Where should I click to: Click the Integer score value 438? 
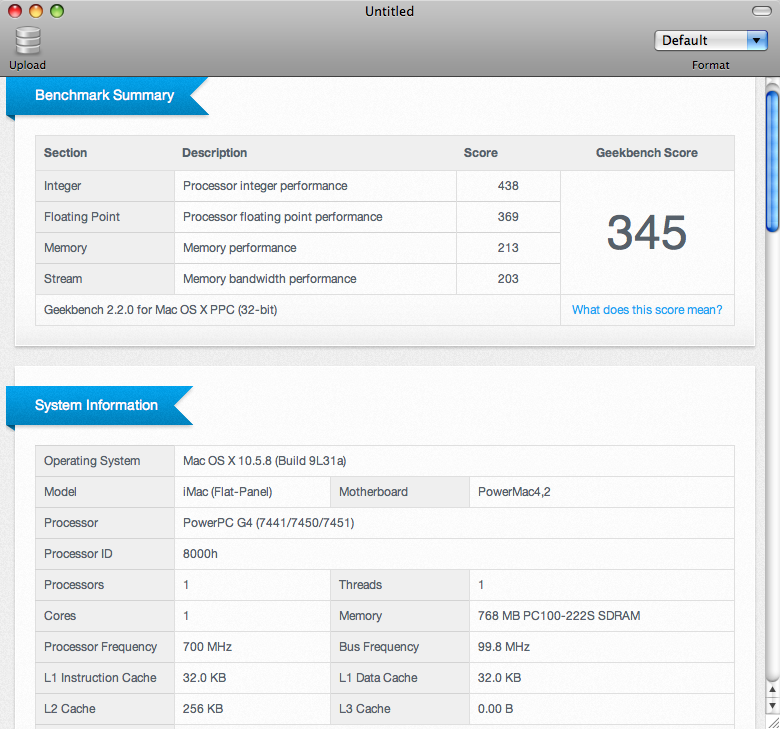click(507, 186)
